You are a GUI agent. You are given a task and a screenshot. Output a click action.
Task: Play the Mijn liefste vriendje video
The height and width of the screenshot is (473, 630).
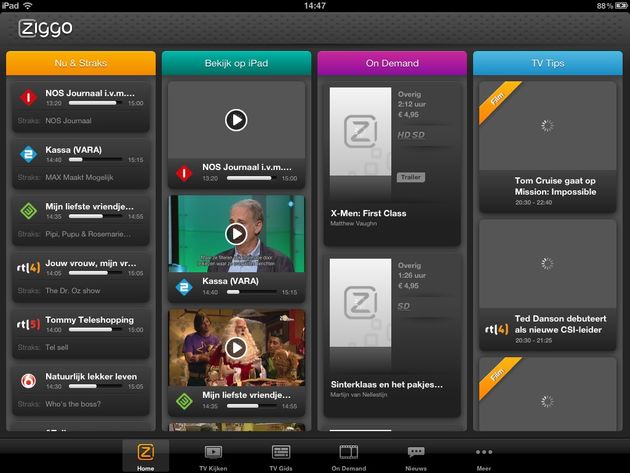tap(236, 348)
